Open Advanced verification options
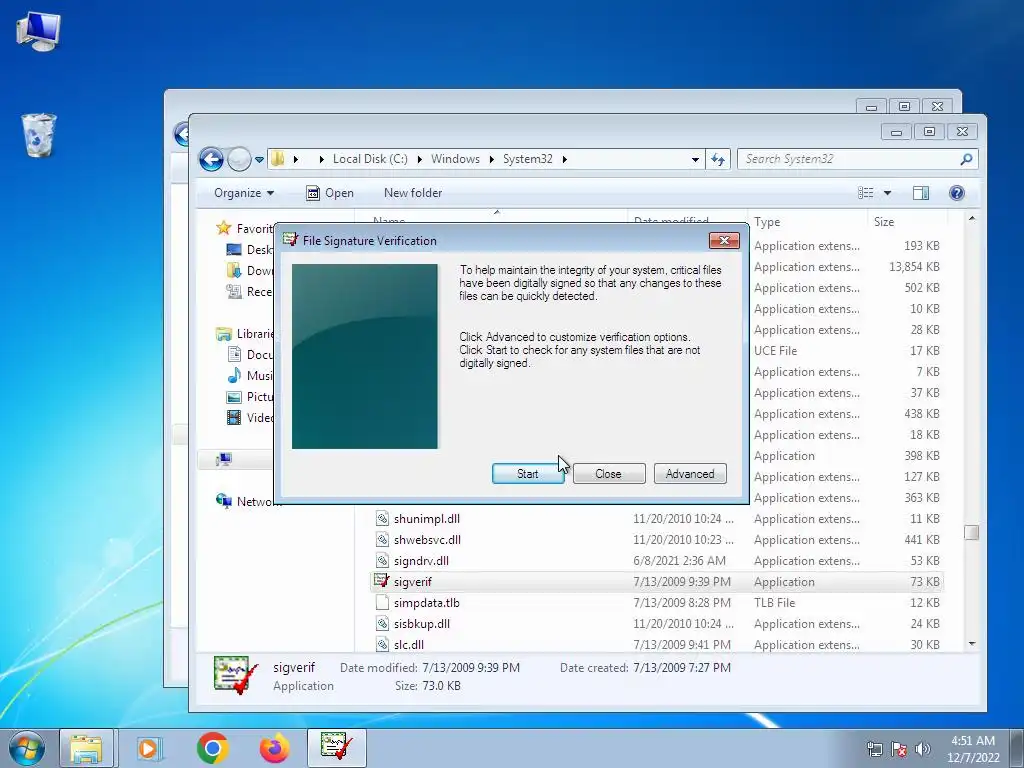Image resolution: width=1024 pixels, height=768 pixels. point(690,473)
